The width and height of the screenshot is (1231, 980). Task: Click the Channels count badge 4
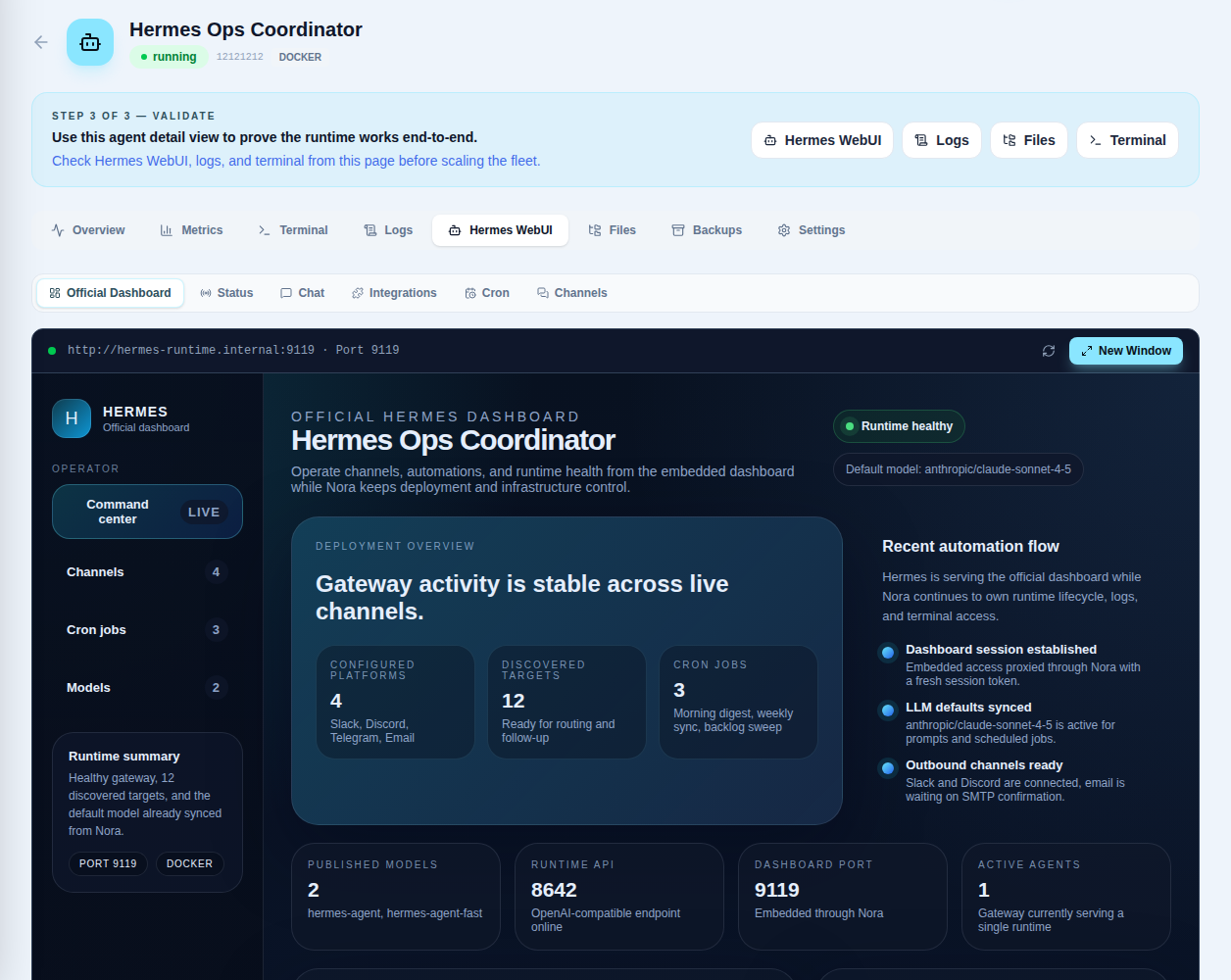pos(216,572)
